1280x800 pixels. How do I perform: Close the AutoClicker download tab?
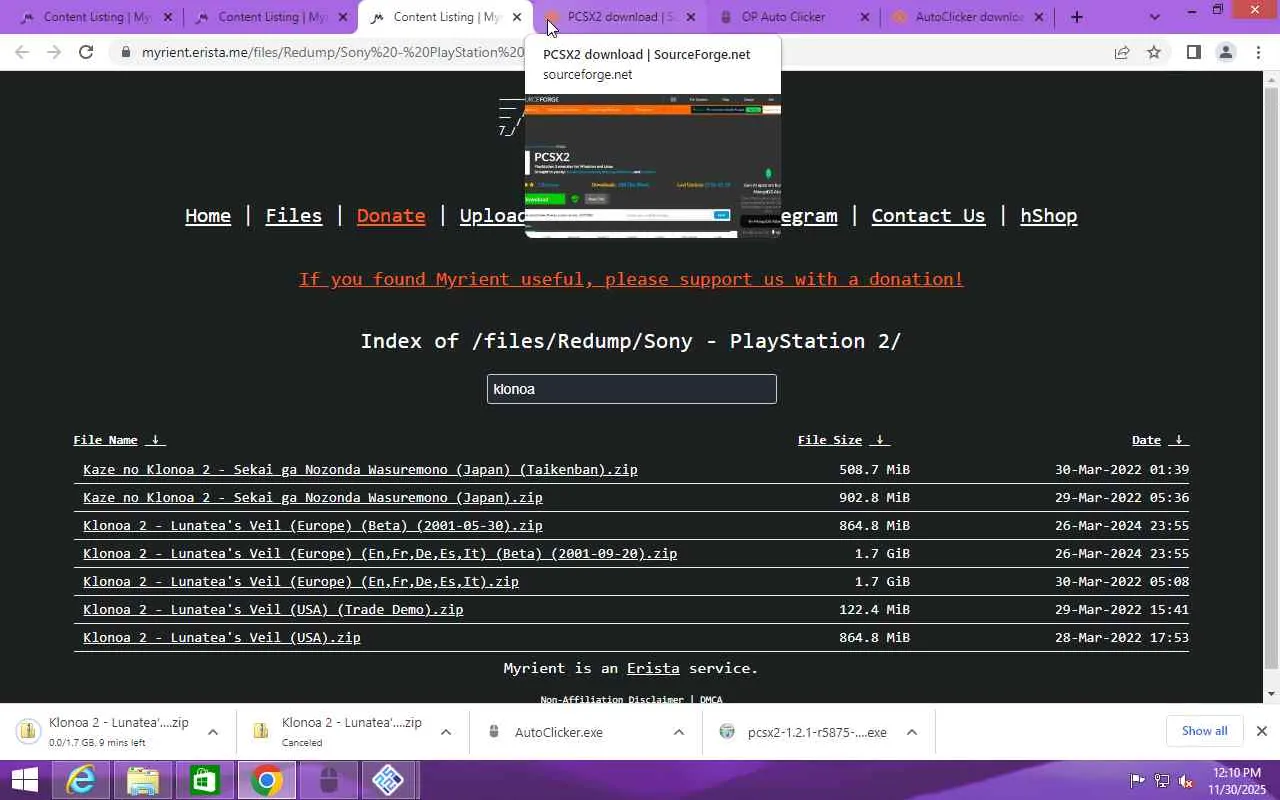pos(1039,17)
